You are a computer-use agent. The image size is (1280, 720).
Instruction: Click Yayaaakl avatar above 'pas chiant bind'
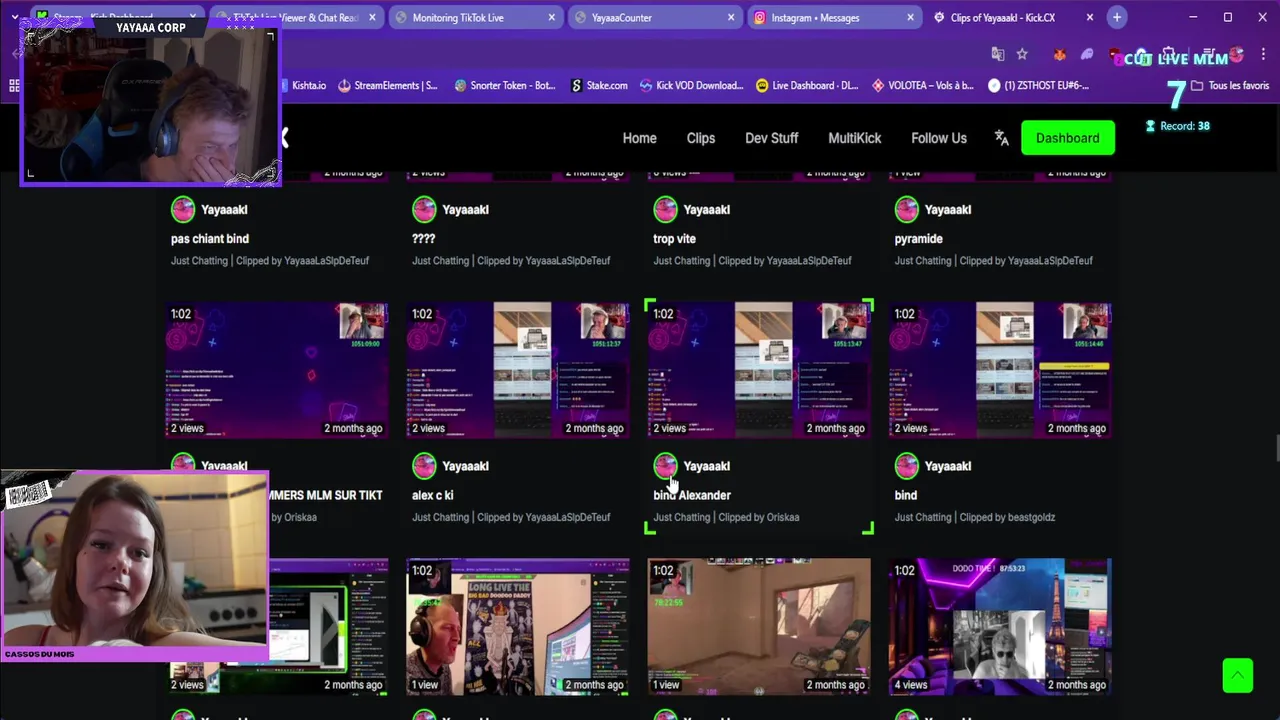point(183,209)
